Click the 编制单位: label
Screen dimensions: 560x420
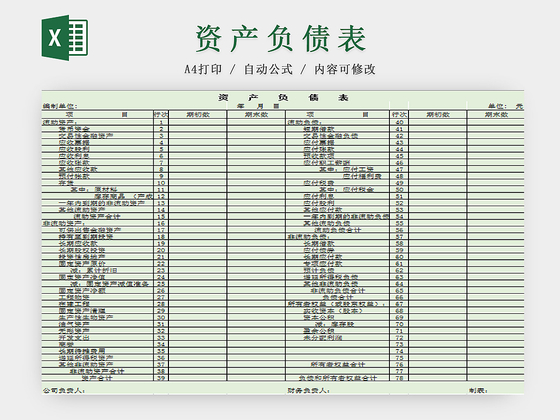[60, 106]
